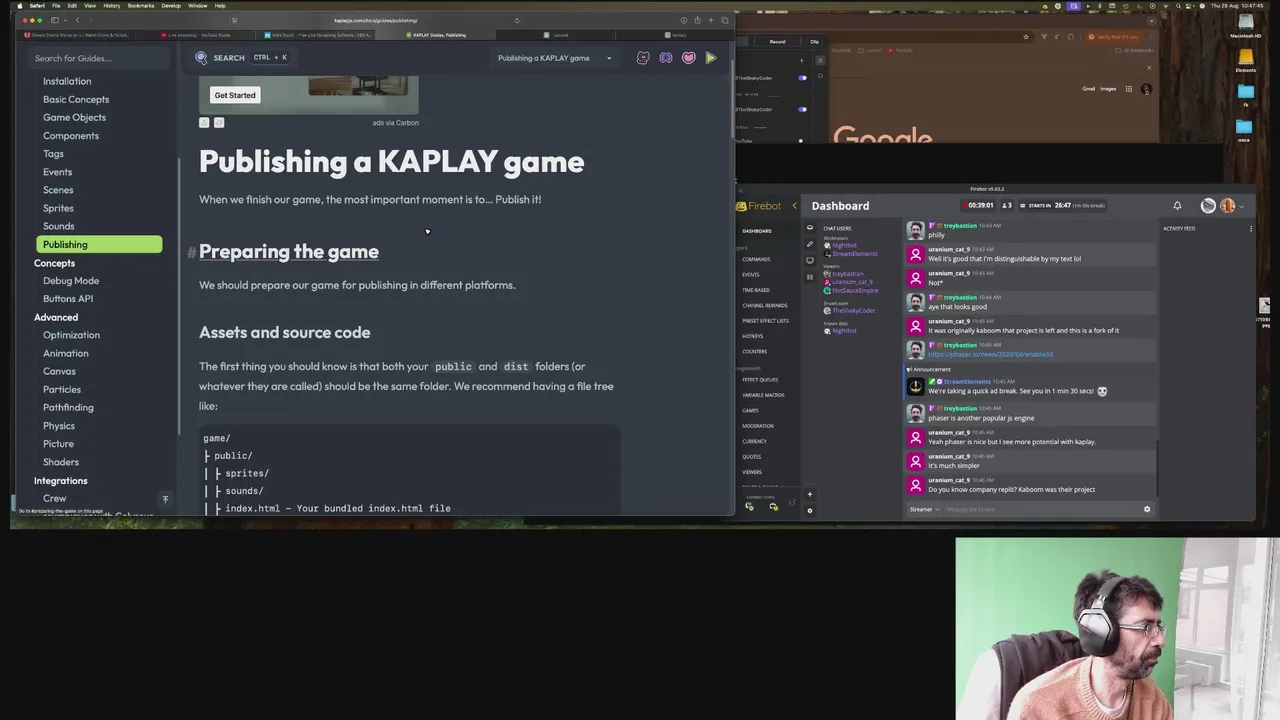This screenshot has height=720, width=1280.
Task: Toggle first TheShakyCoder switch in streaming app
Action: pyautogui.click(x=802, y=78)
